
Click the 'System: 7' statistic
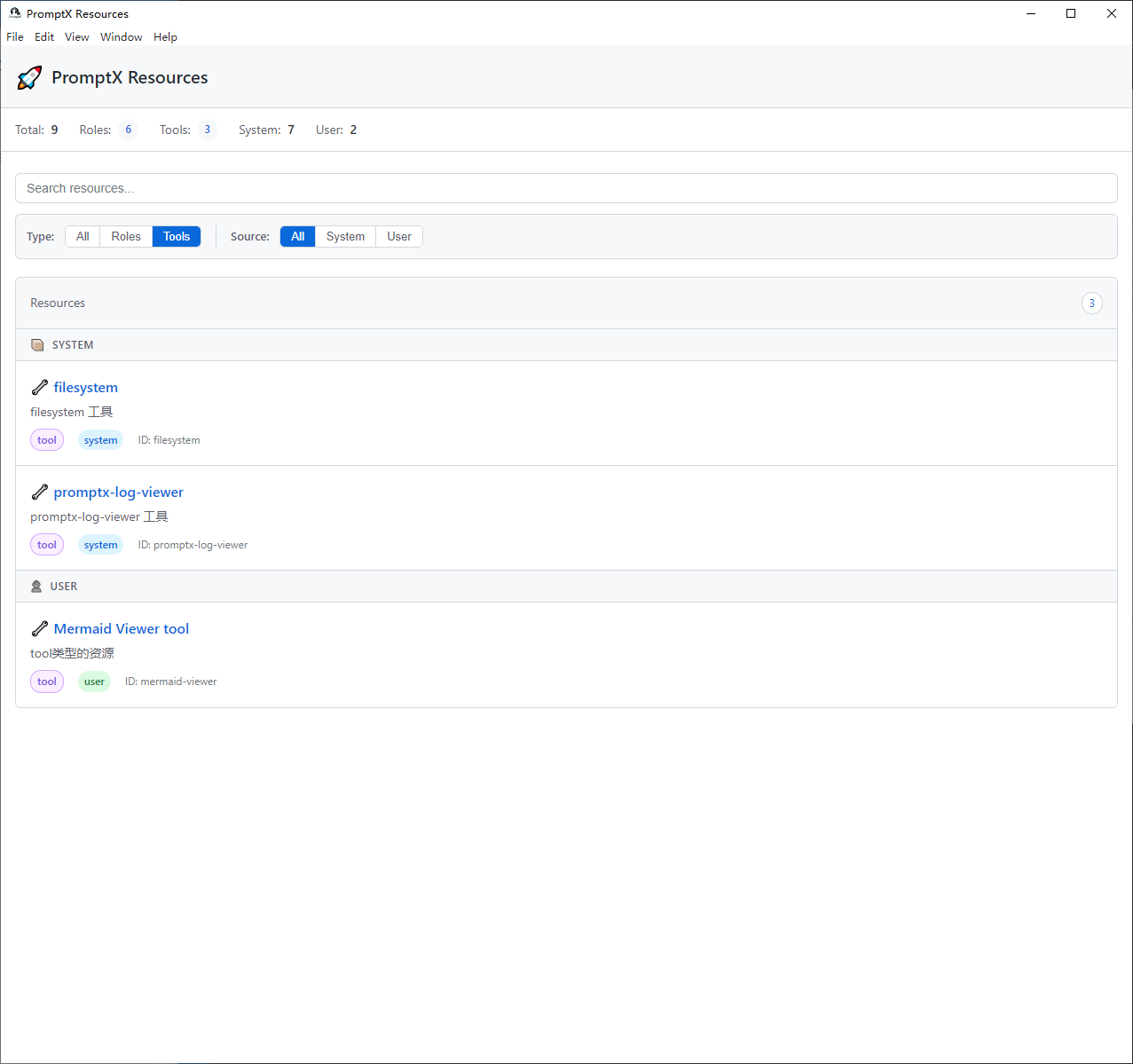266,130
